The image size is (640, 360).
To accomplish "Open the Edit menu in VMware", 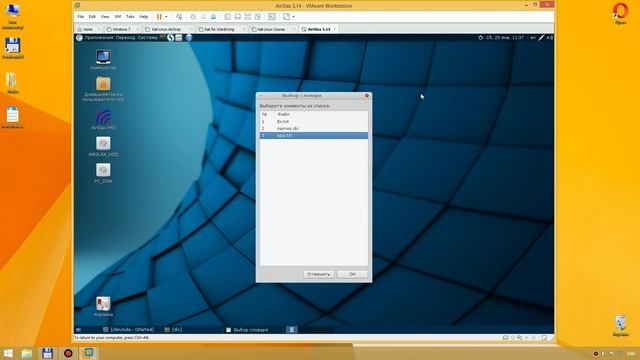I will tap(92, 17).
